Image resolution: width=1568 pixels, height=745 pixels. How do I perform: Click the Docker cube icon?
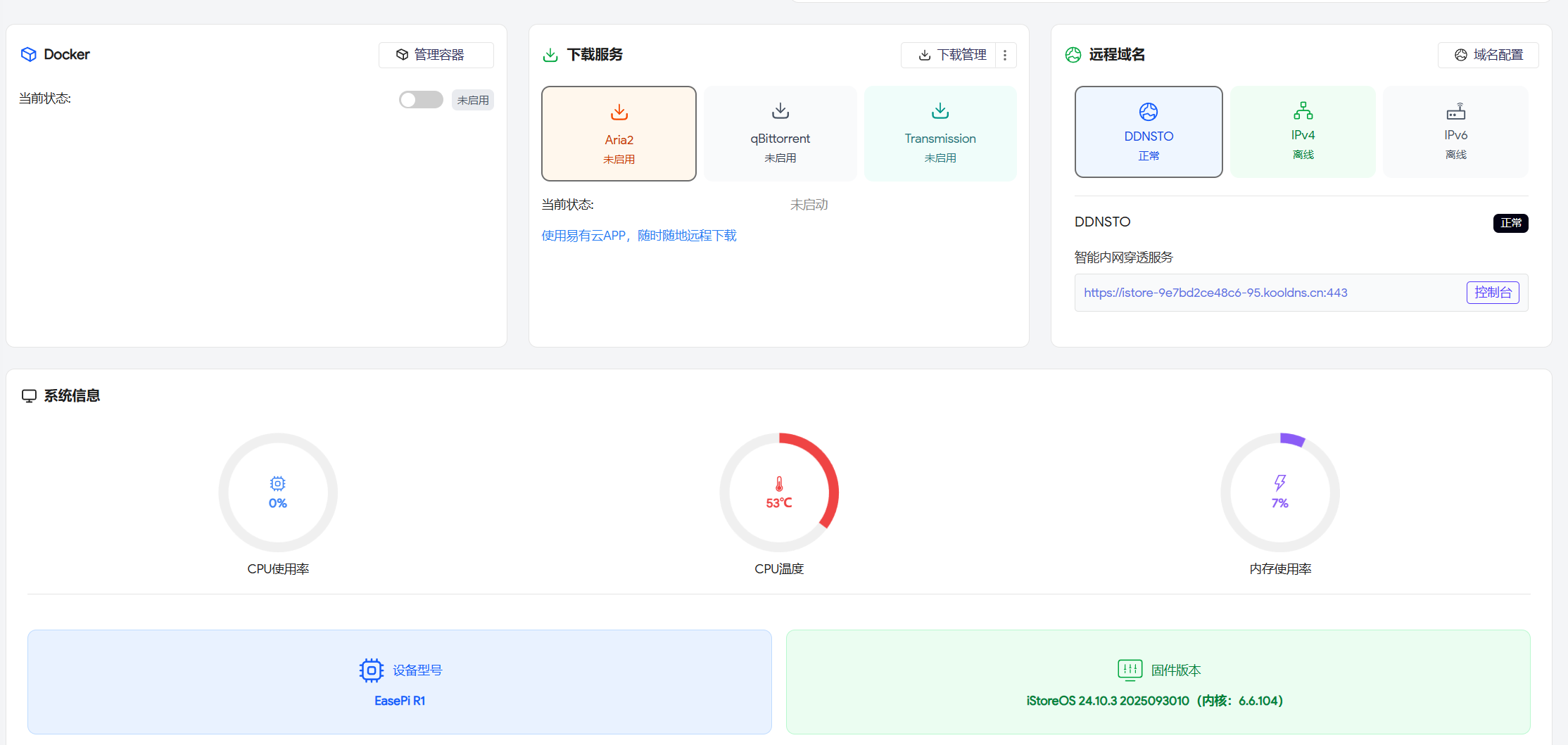(29, 54)
